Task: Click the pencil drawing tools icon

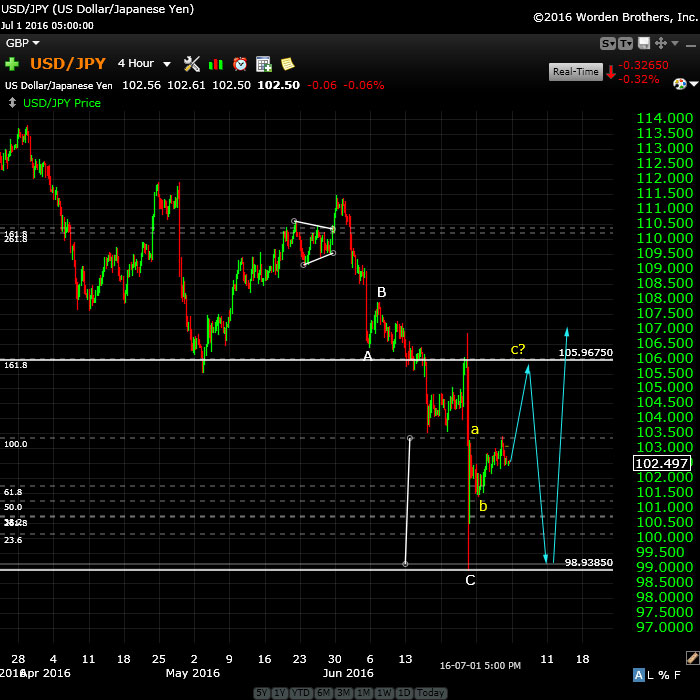Action: 692,658
